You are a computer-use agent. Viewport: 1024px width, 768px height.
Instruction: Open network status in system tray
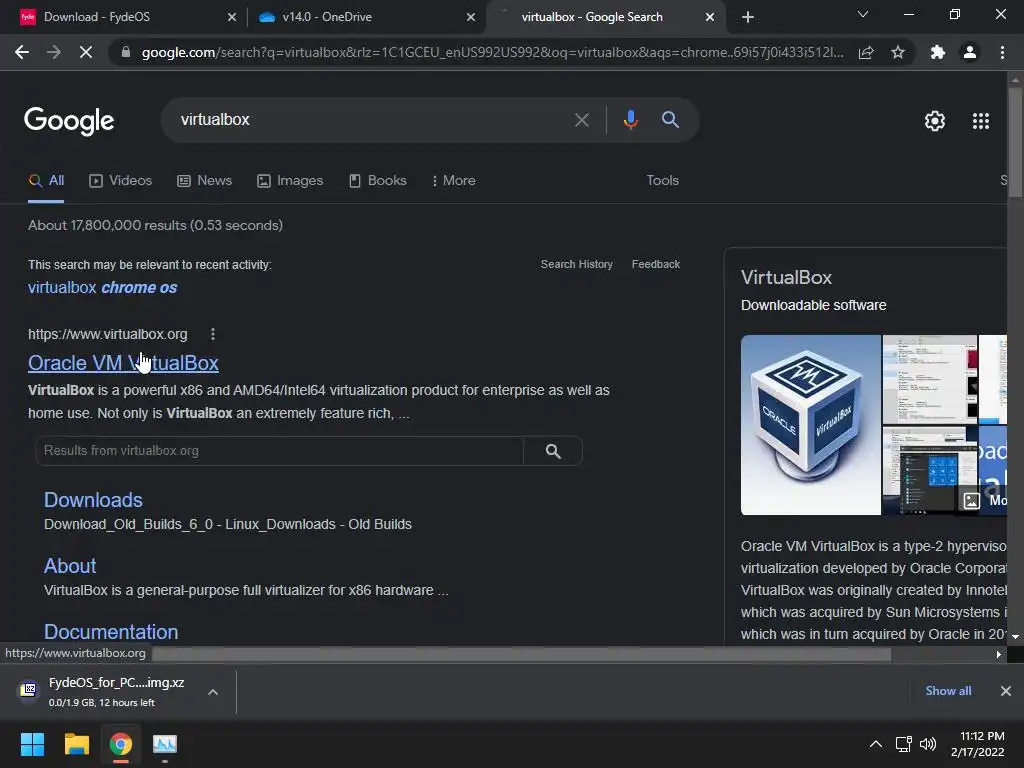point(903,744)
